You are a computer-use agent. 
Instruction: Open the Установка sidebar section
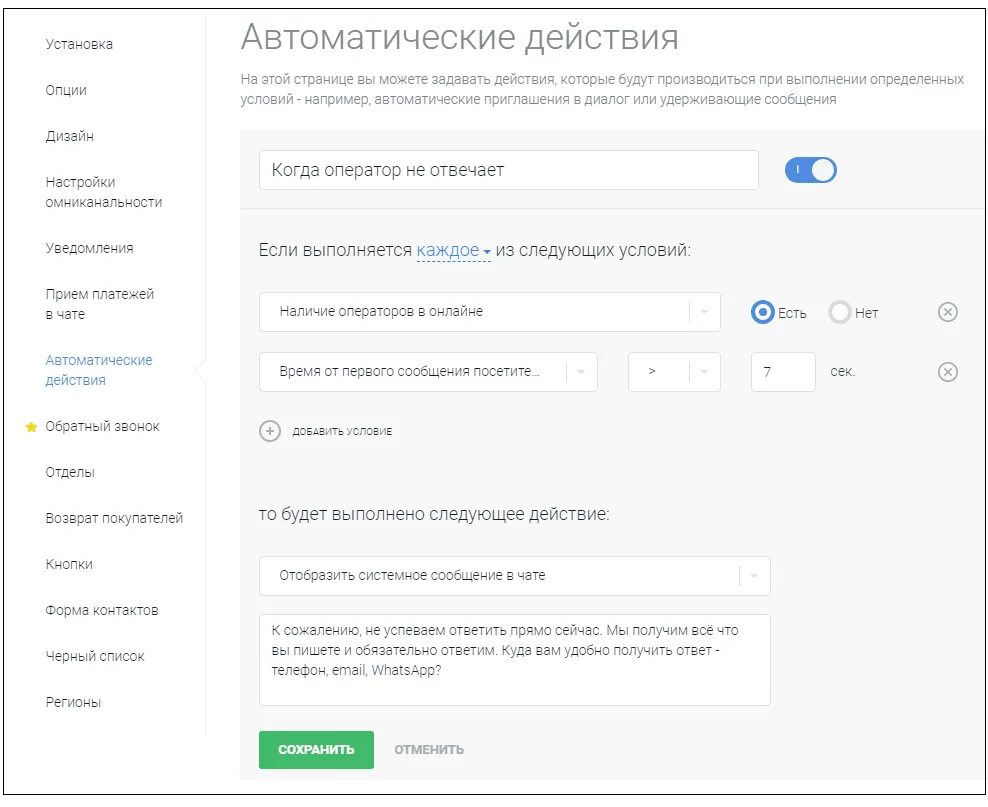click(x=79, y=44)
